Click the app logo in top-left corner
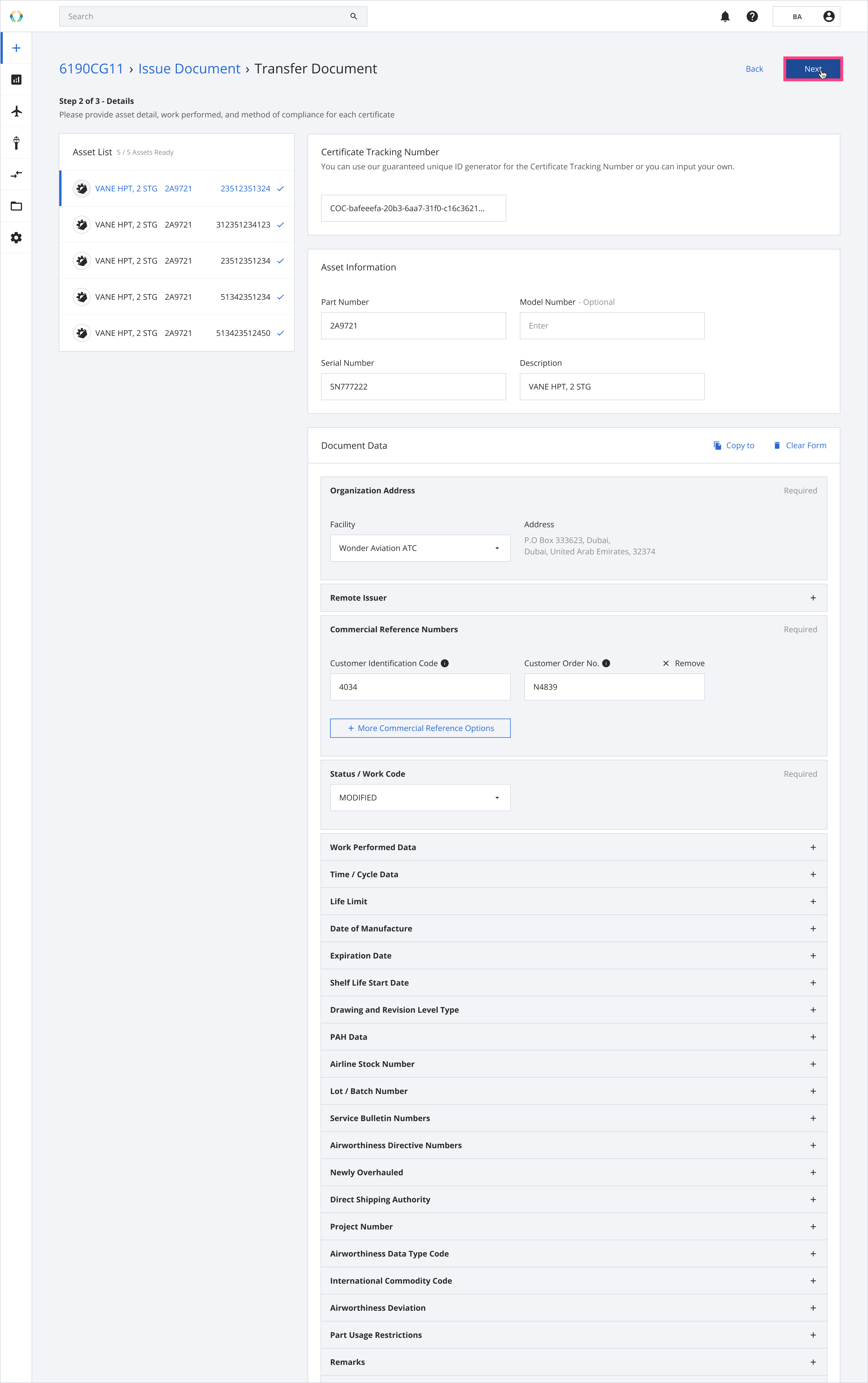Viewport: 868px width, 1383px height. pyautogui.click(x=16, y=16)
